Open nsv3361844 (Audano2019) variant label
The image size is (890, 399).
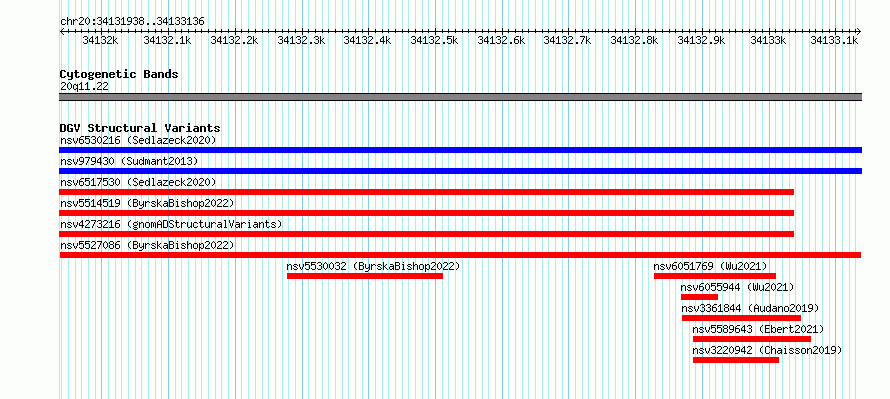[x=750, y=308]
